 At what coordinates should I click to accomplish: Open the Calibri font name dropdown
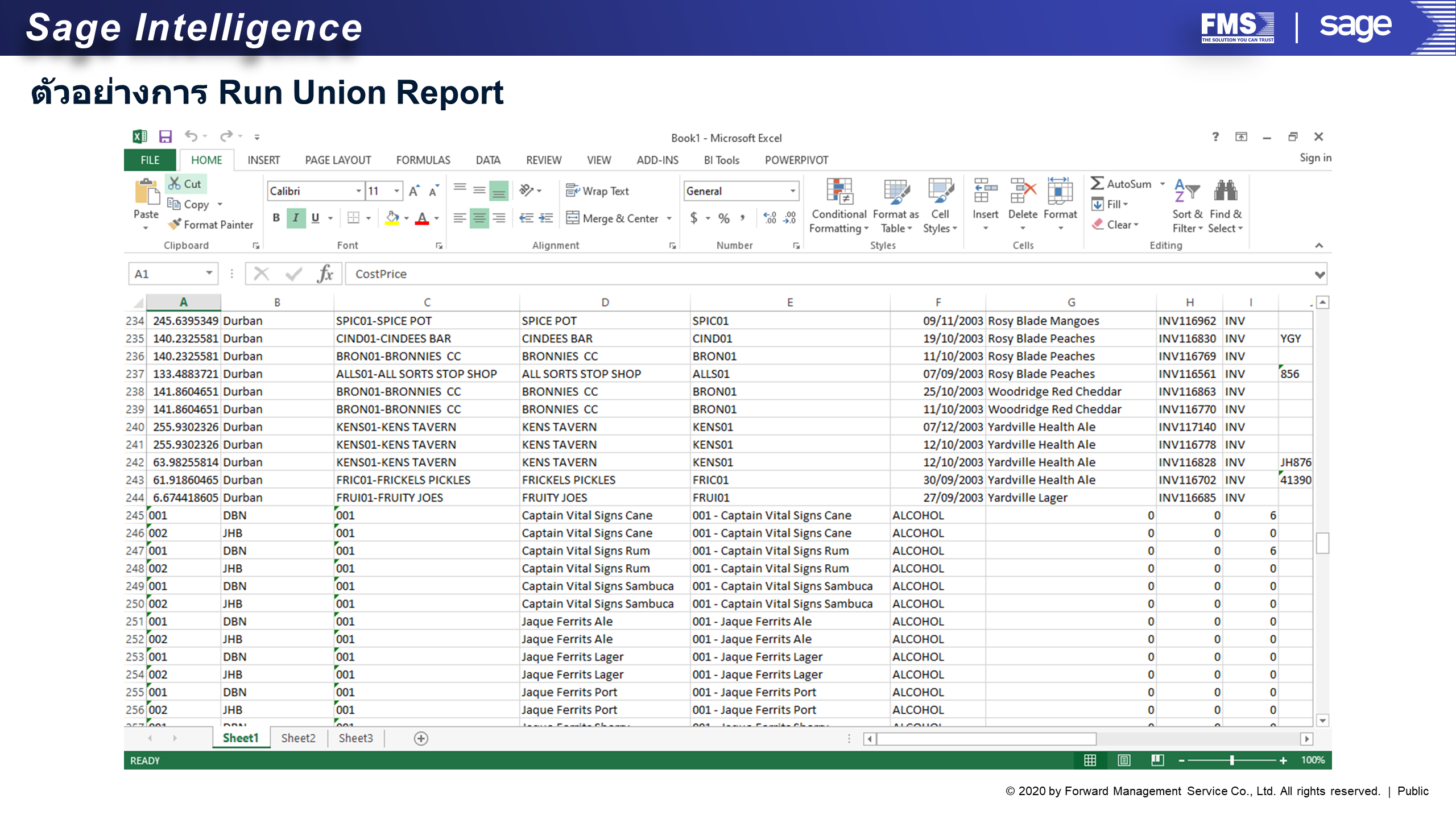click(x=358, y=191)
